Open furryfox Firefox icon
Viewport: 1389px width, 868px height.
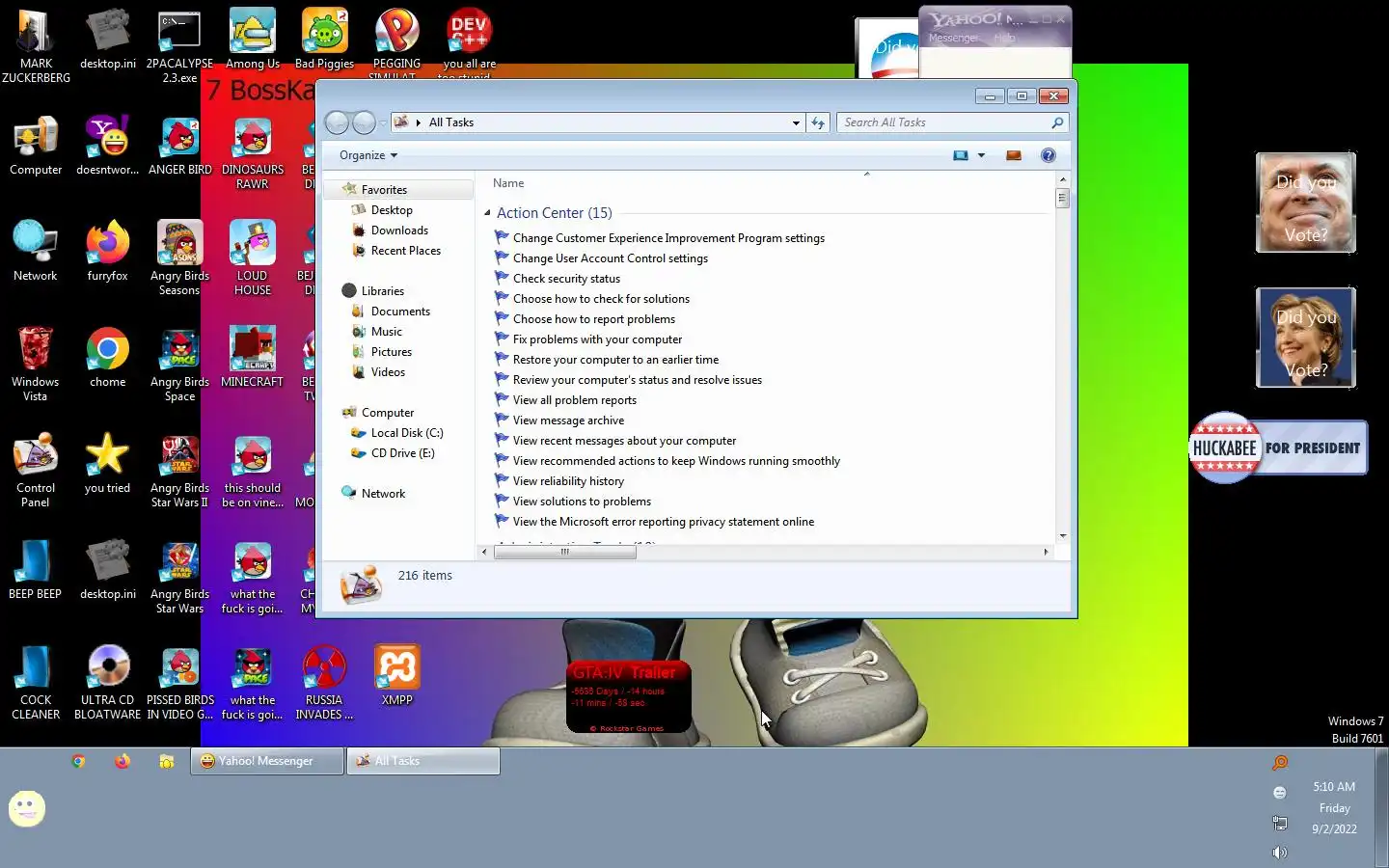coord(108,253)
